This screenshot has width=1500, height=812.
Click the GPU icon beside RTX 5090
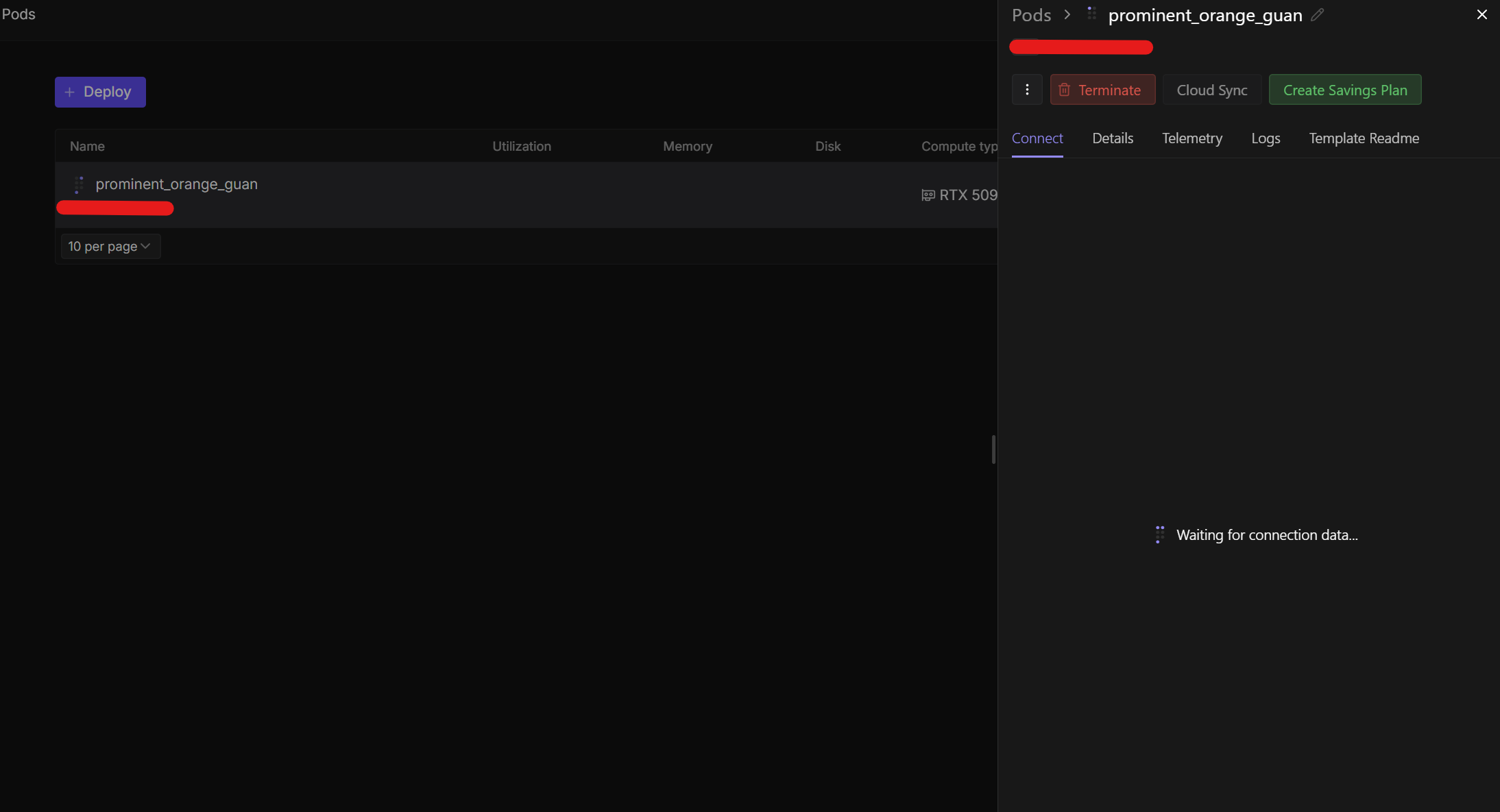(x=928, y=195)
